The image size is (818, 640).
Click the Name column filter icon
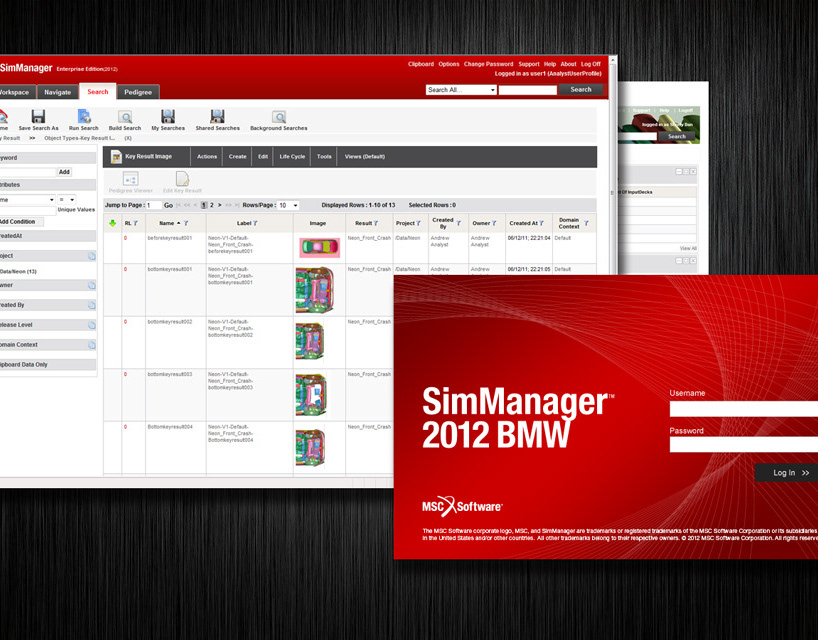(186, 223)
